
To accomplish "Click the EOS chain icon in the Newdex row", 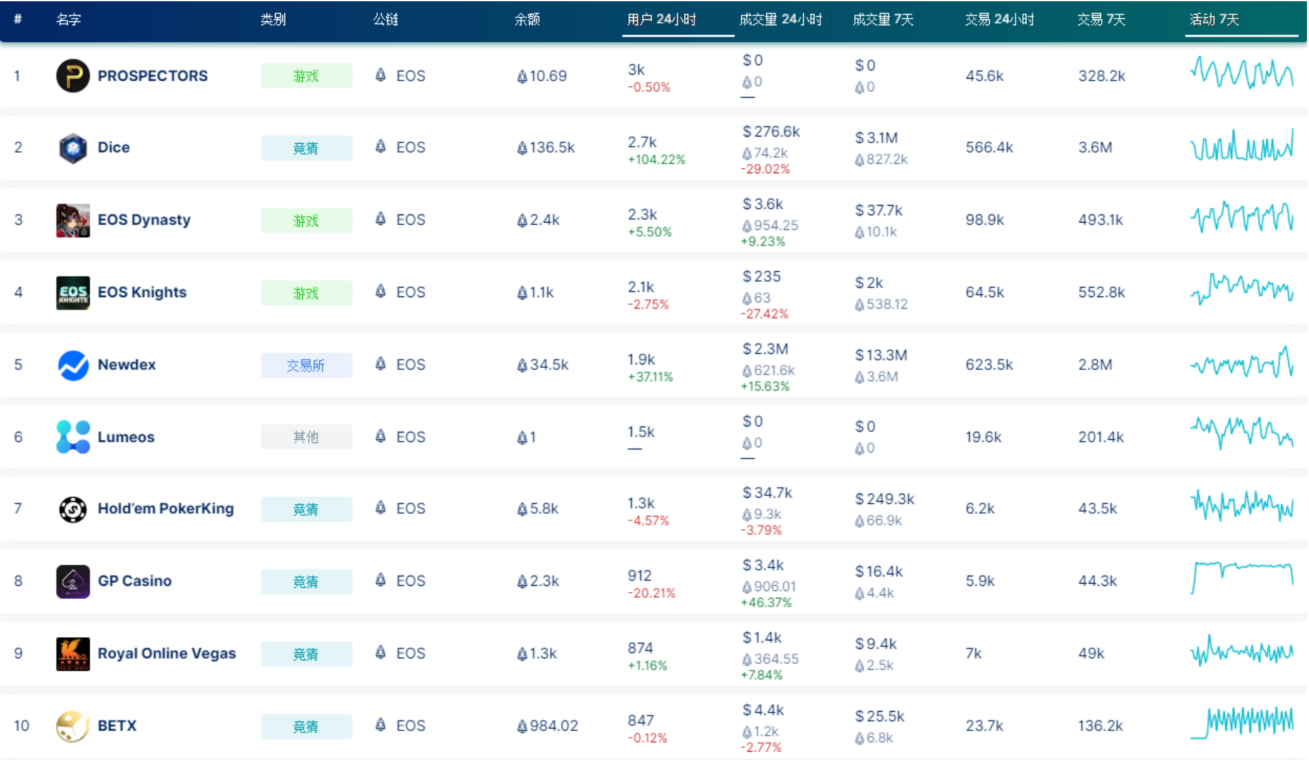I will [380, 364].
